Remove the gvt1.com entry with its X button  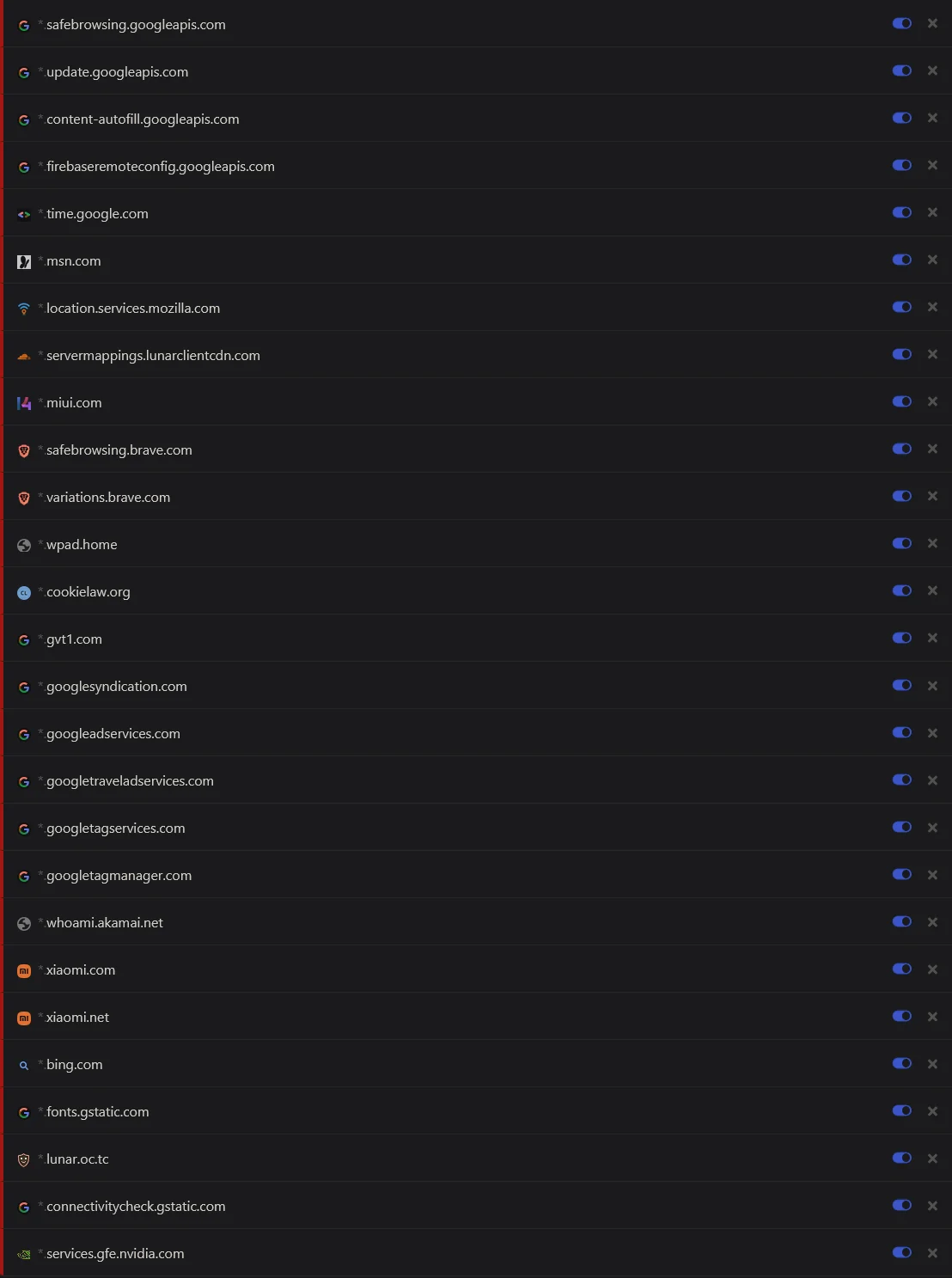932,638
